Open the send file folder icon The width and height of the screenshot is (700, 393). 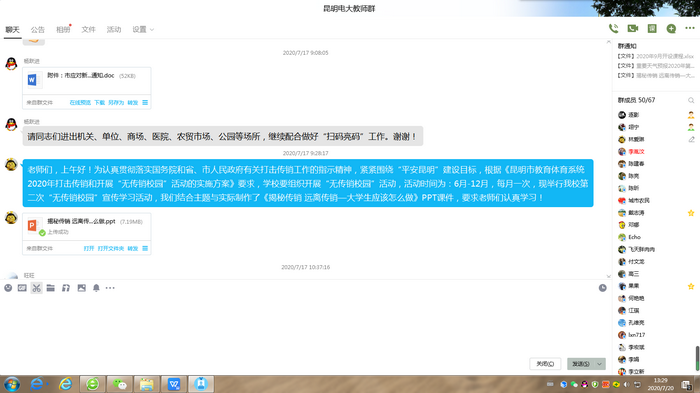click(x=51, y=288)
